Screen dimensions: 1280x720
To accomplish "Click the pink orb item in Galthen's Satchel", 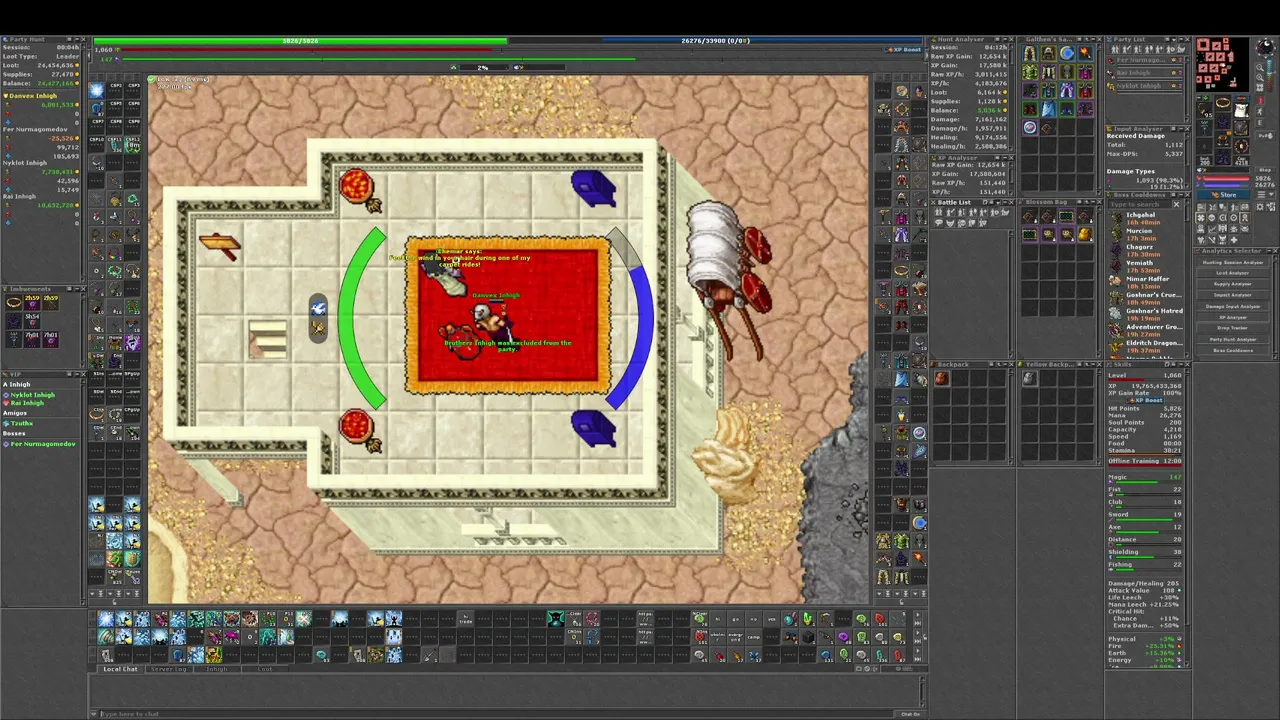I will 1030,128.
